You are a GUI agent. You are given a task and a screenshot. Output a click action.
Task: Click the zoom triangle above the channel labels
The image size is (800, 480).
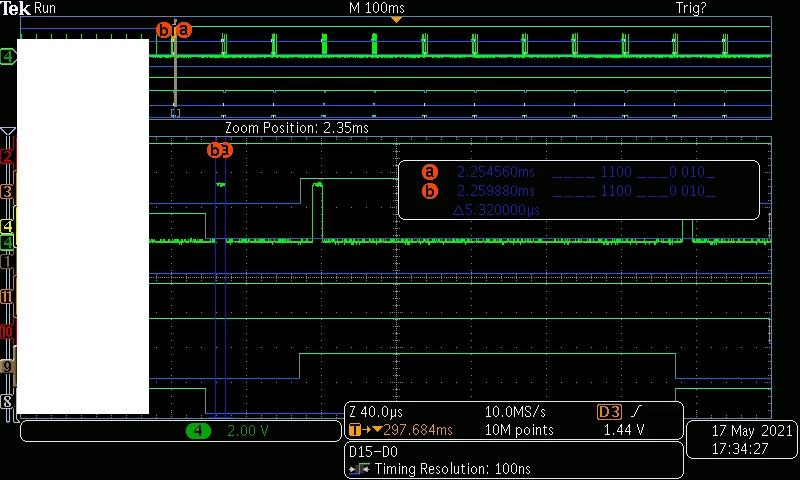[8, 132]
